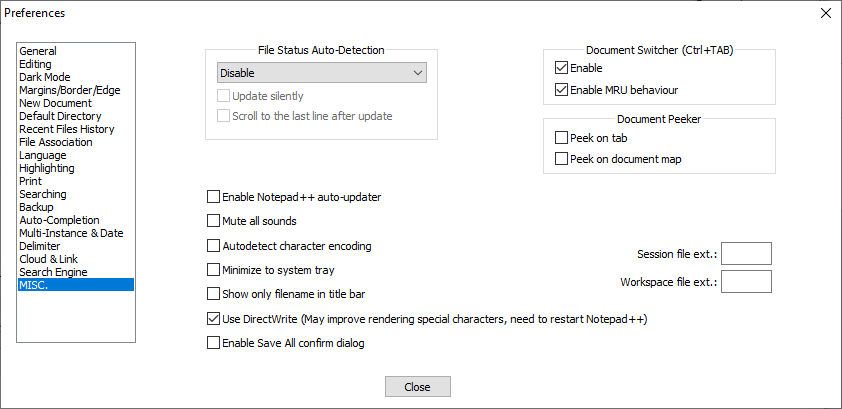The width and height of the screenshot is (842, 409).
Task: Select General in the preferences list
Action: coord(38,51)
